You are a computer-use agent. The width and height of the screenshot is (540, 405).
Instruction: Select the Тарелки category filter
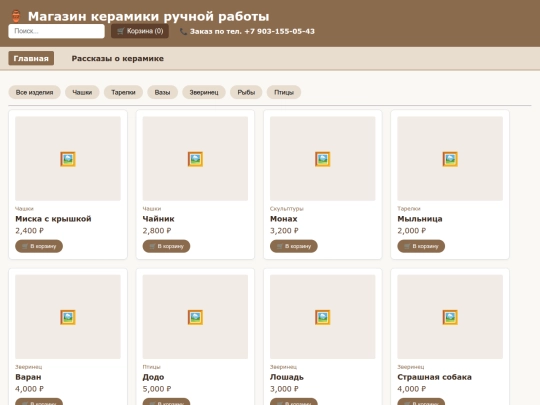pos(123,92)
